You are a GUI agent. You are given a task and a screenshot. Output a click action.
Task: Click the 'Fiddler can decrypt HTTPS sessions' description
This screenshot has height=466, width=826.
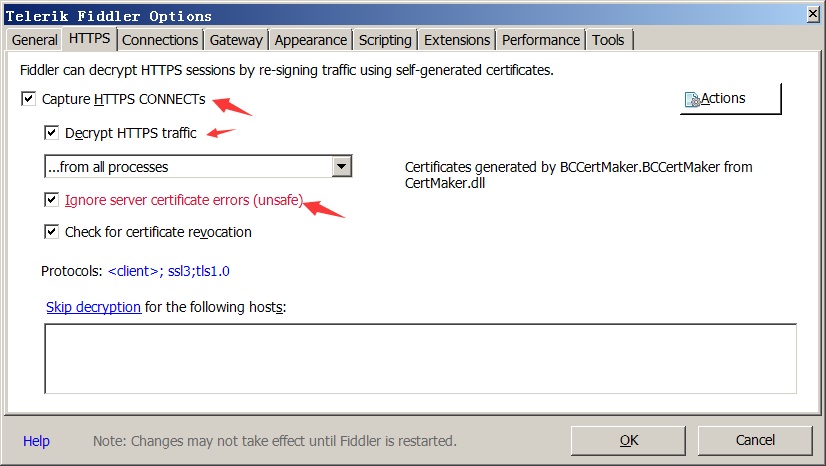287,70
